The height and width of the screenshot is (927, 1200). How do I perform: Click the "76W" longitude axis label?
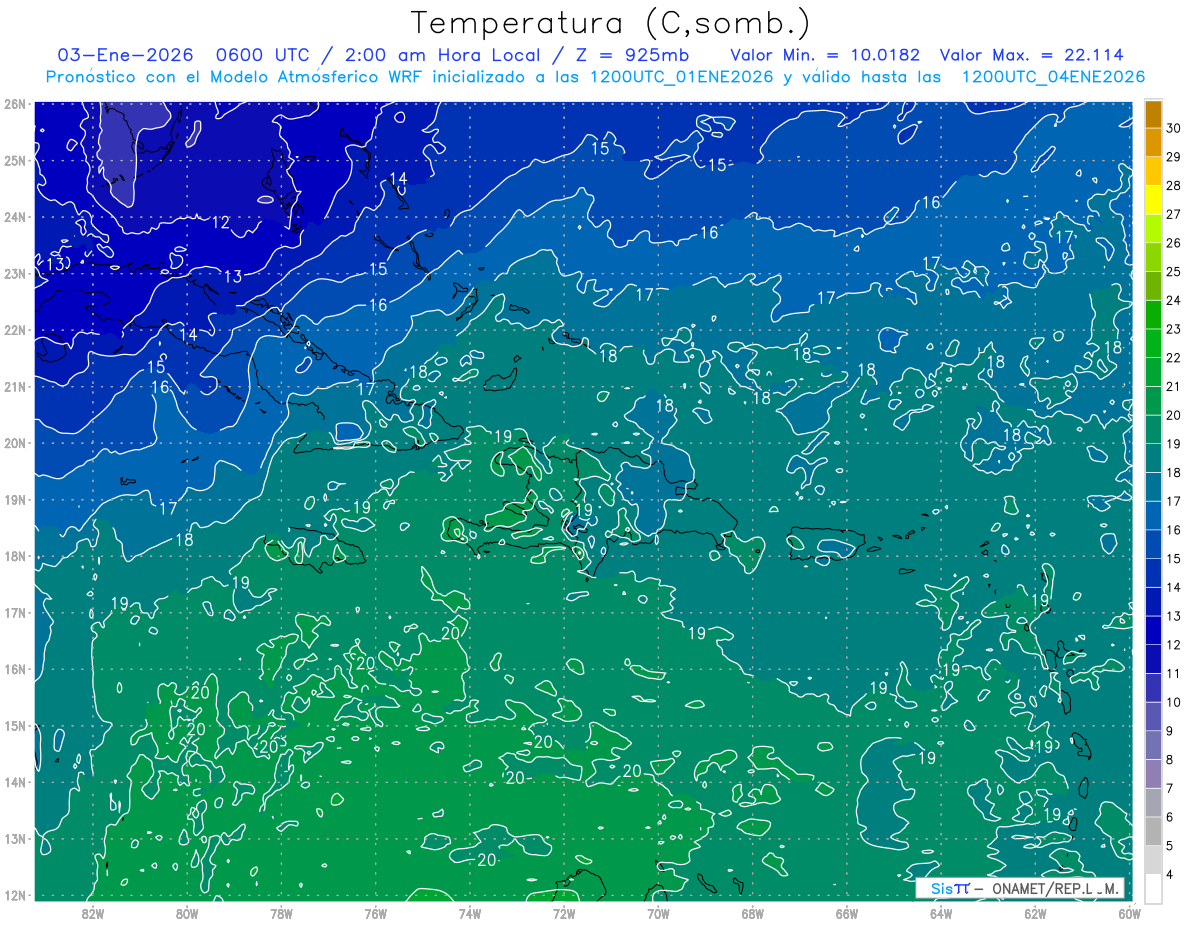pos(375,913)
